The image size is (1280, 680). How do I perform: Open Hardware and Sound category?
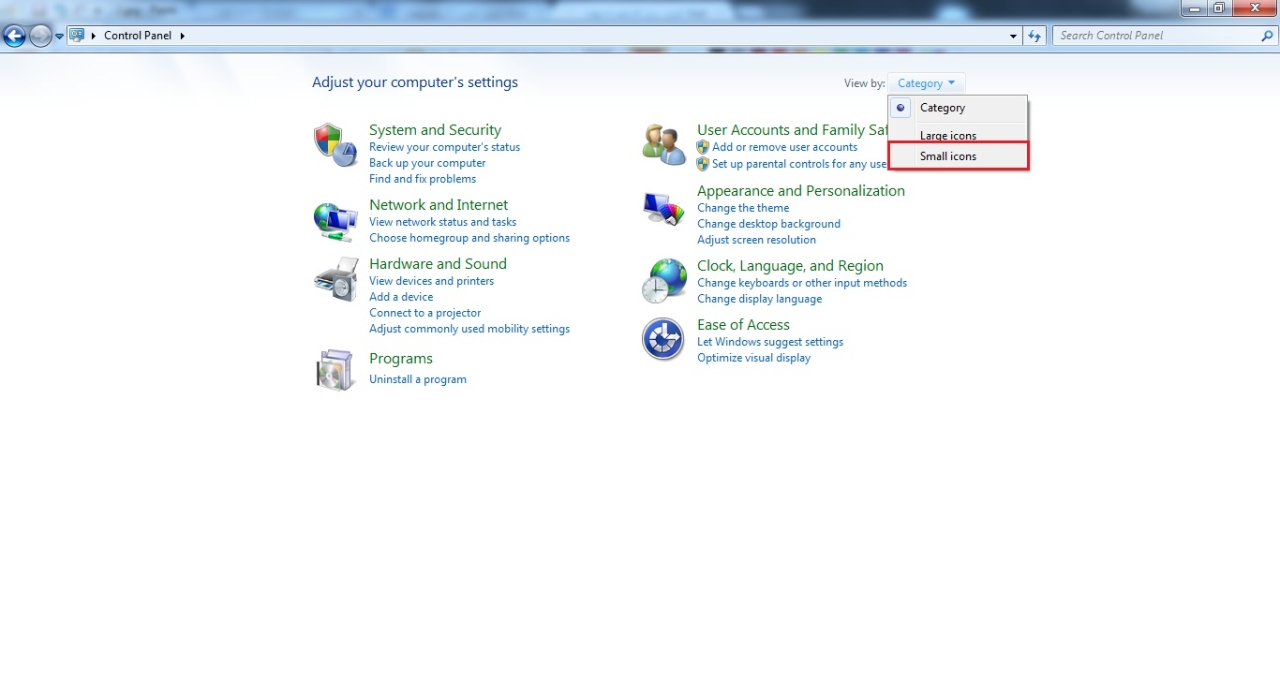(438, 264)
